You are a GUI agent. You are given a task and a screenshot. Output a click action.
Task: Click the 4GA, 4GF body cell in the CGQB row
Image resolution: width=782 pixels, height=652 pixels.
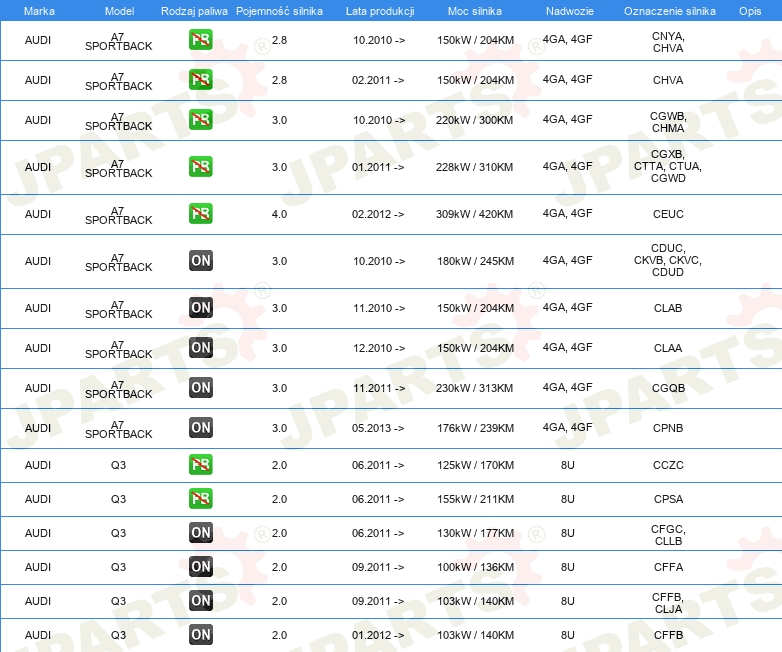pyautogui.click(x=568, y=387)
